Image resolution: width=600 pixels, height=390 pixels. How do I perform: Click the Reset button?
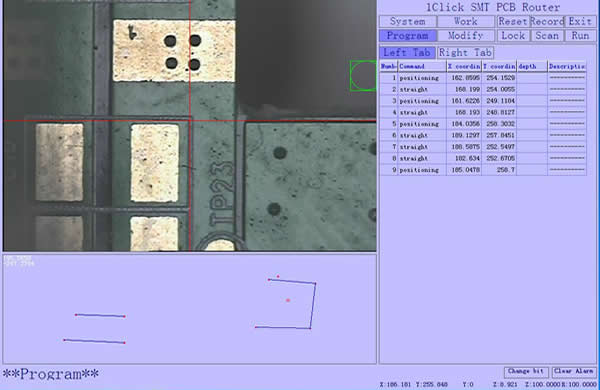(513, 21)
